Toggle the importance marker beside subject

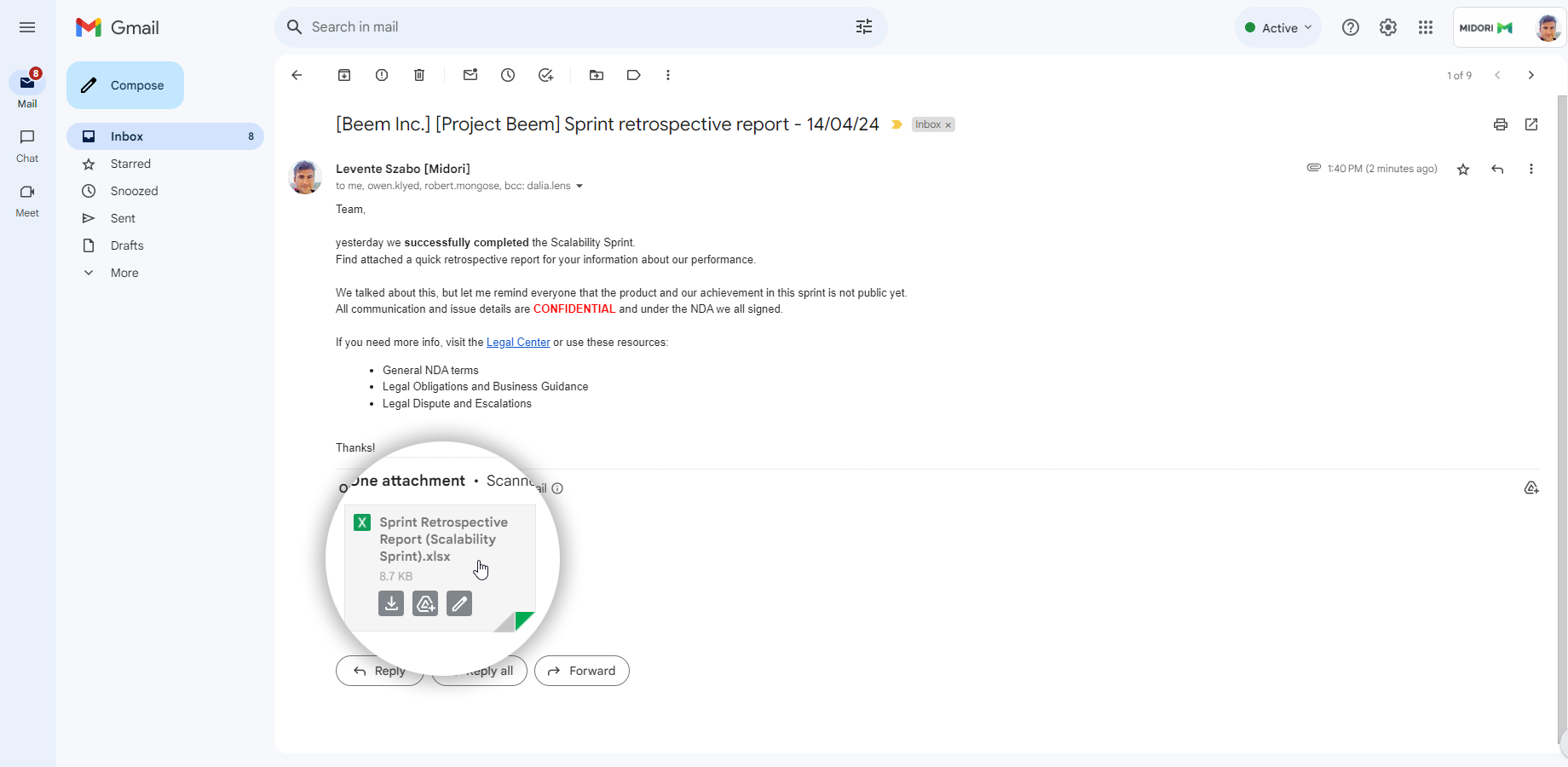[896, 124]
